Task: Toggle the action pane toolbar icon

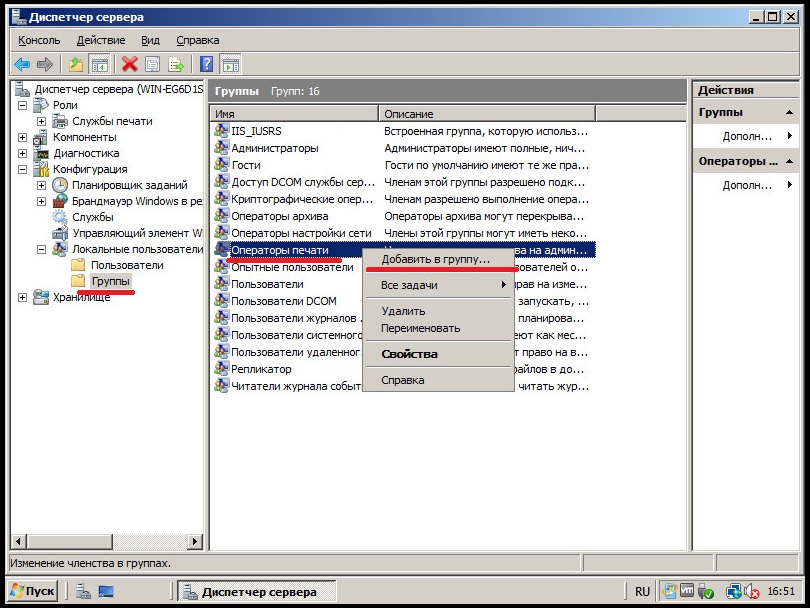Action: 230,65
